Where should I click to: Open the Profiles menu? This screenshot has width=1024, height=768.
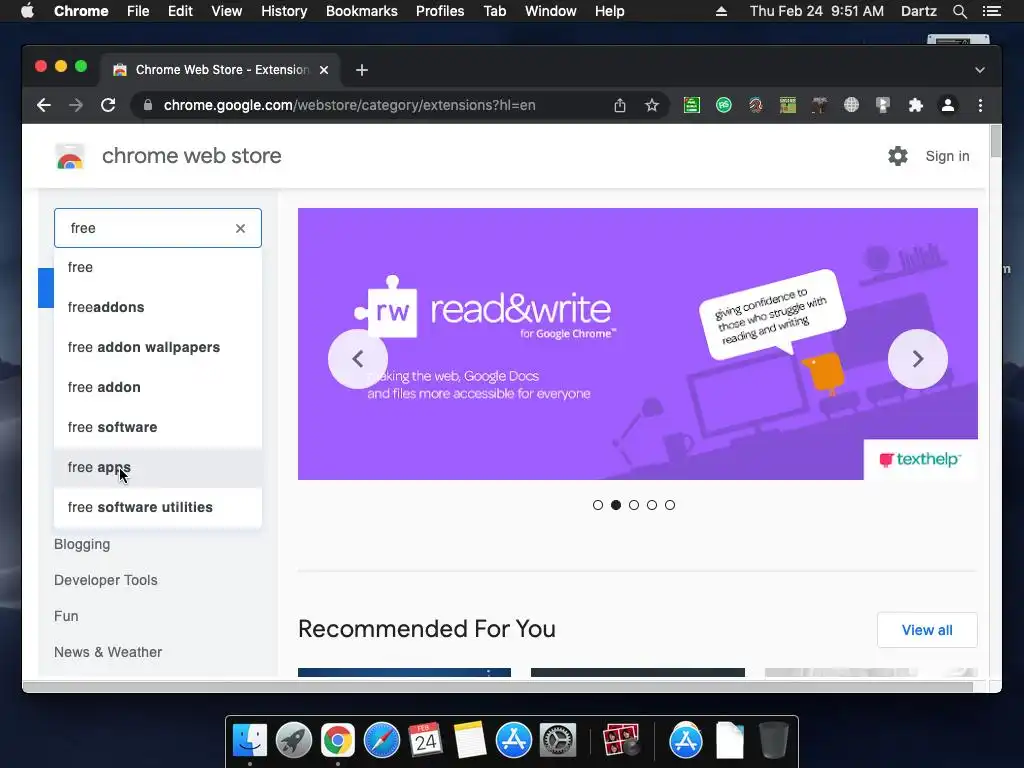click(x=440, y=11)
